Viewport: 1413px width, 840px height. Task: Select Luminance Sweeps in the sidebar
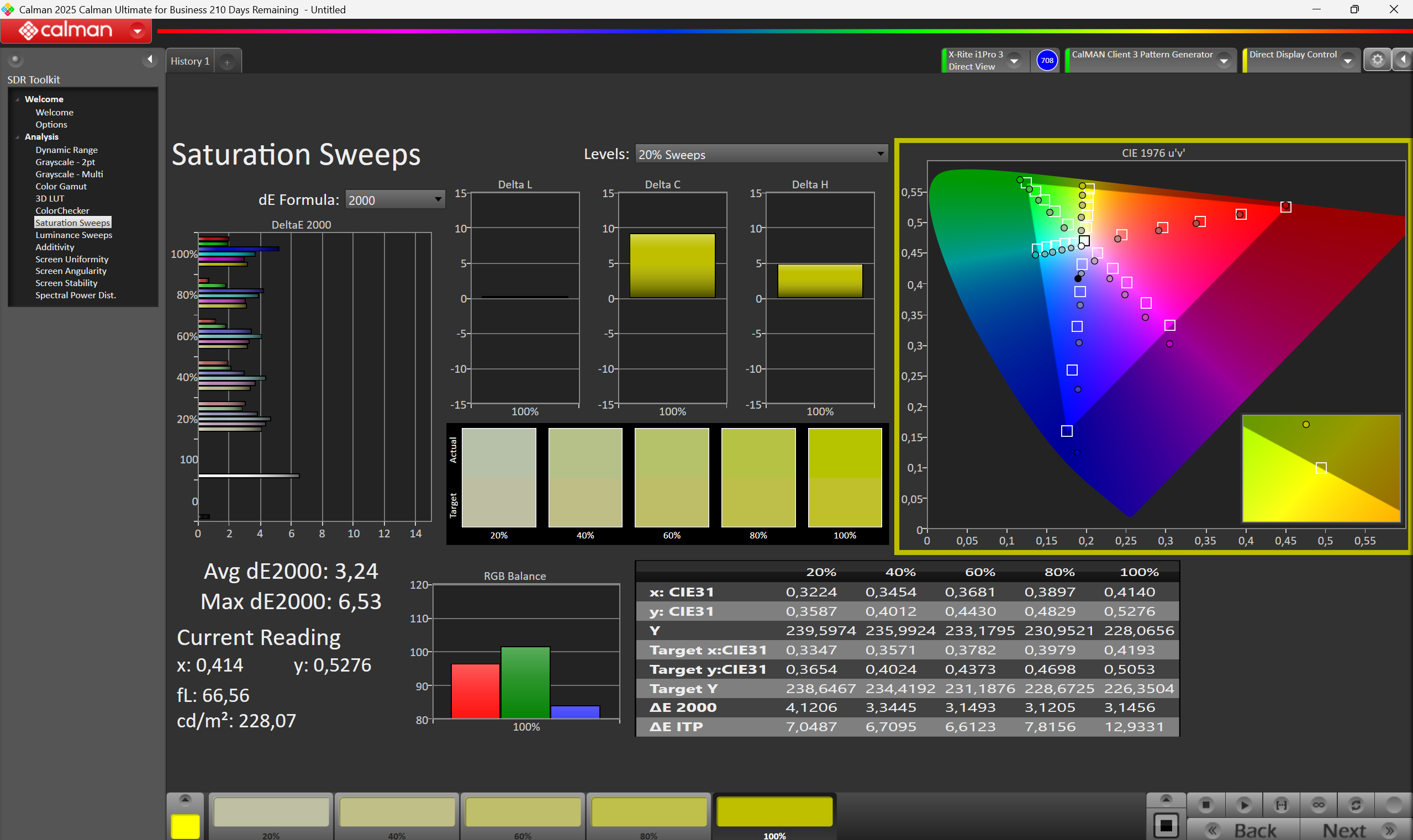coord(73,235)
